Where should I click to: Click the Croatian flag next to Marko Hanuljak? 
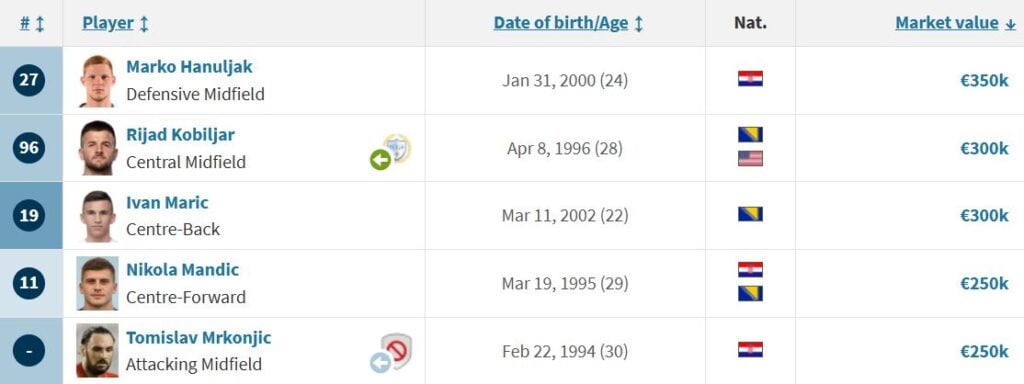click(x=750, y=79)
